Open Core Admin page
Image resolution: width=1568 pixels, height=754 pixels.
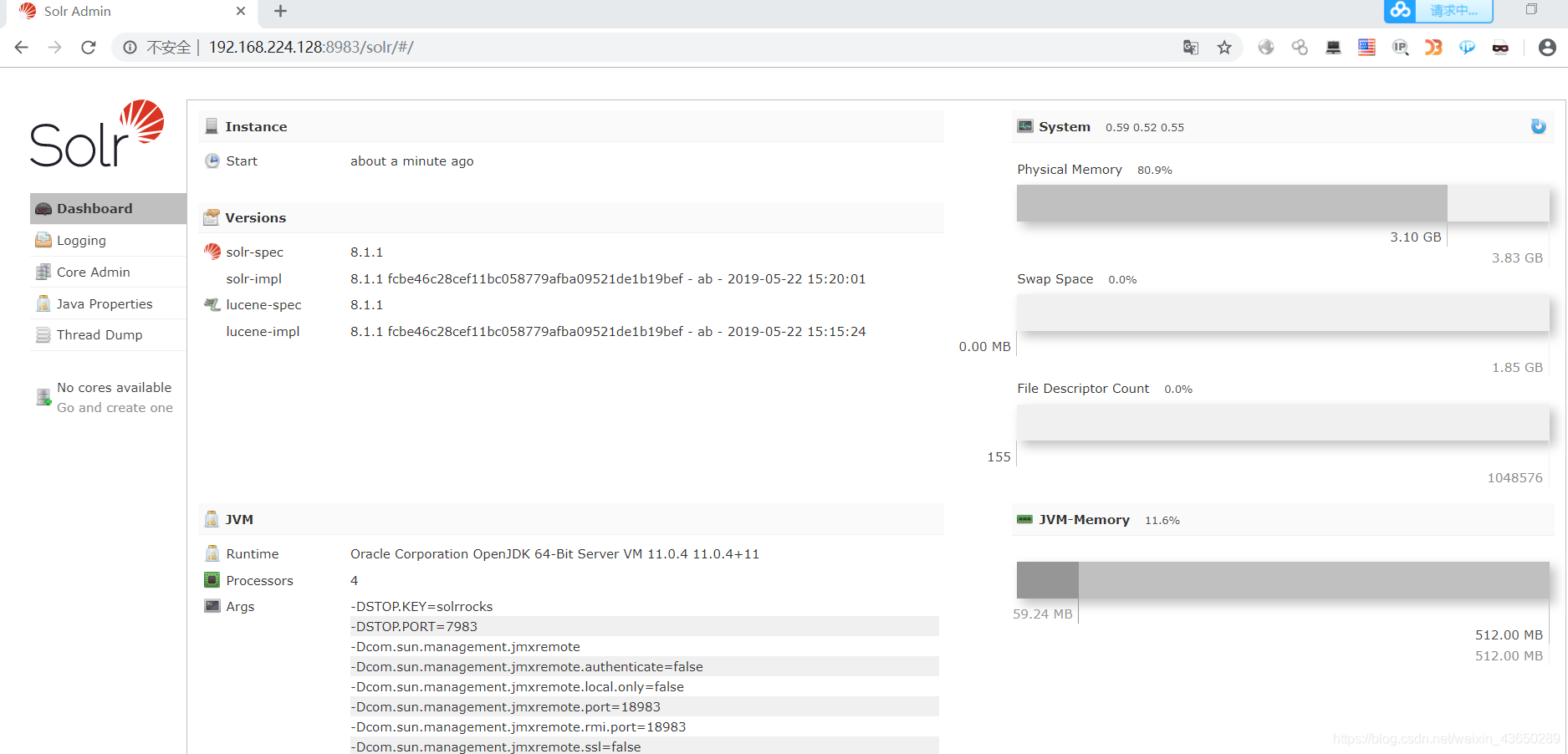coord(108,273)
